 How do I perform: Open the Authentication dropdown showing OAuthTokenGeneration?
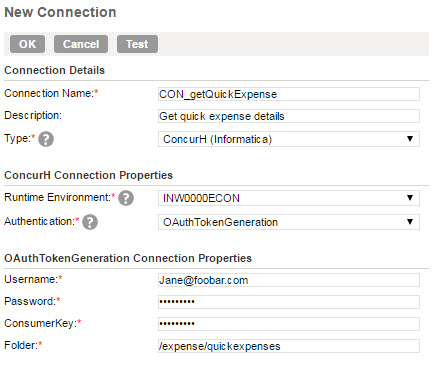pos(289,222)
